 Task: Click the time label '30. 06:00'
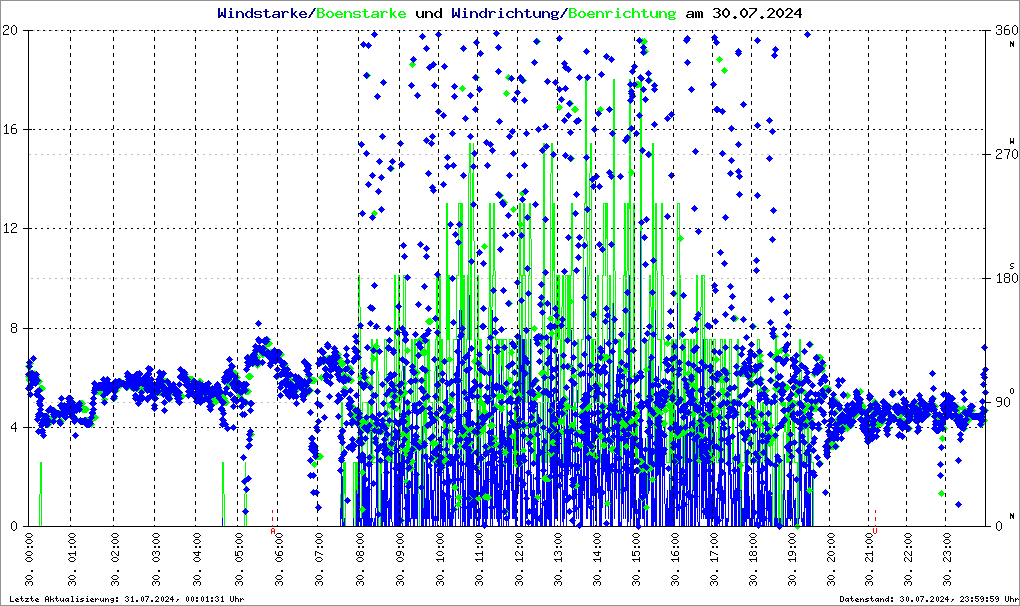pos(278,559)
